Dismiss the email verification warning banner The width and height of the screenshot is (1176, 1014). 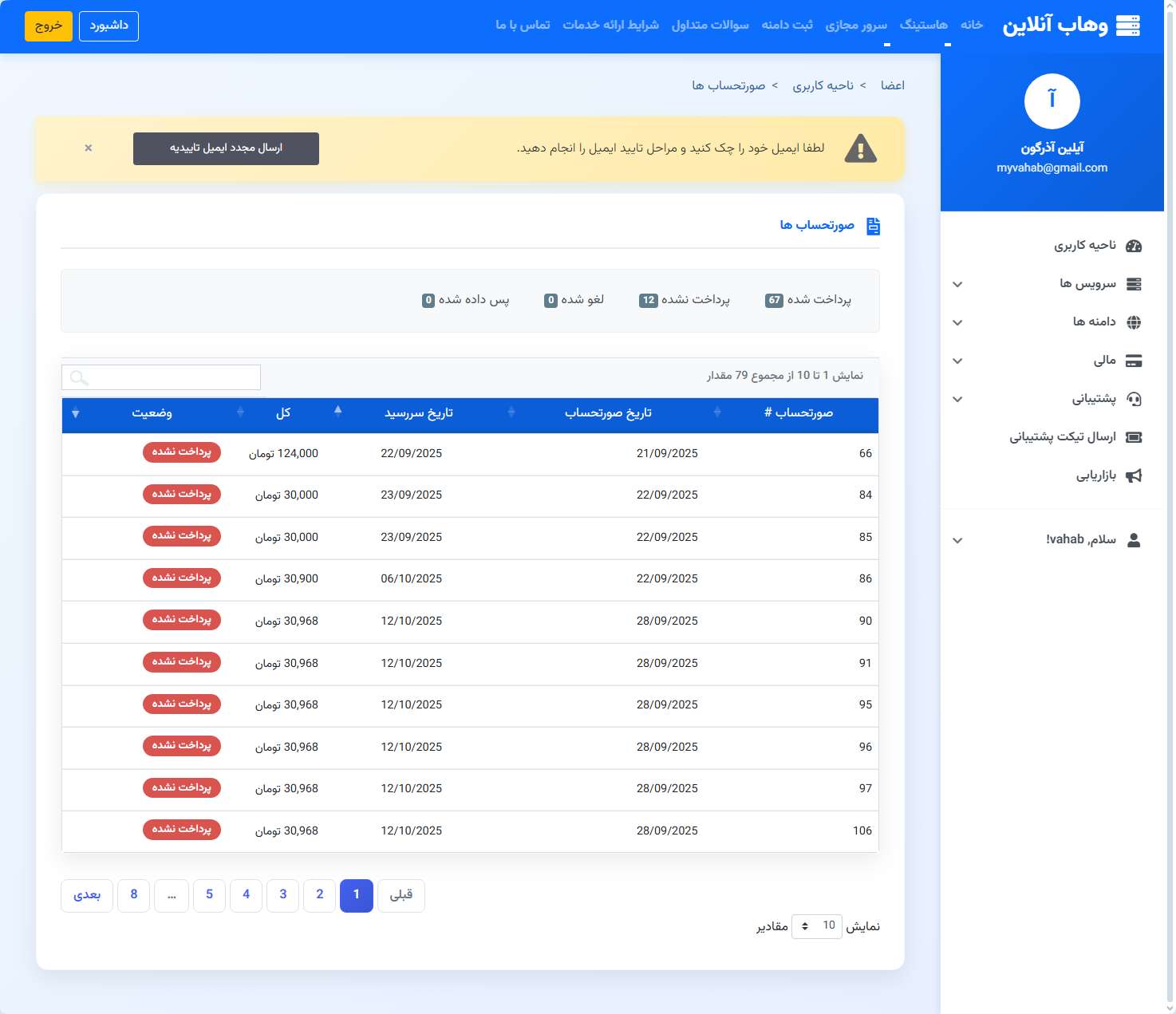click(89, 148)
